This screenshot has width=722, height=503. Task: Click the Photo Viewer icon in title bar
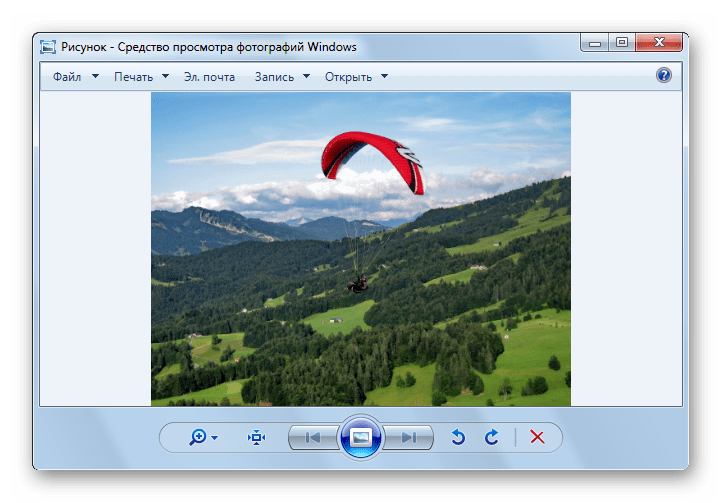(x=47, y=46)
